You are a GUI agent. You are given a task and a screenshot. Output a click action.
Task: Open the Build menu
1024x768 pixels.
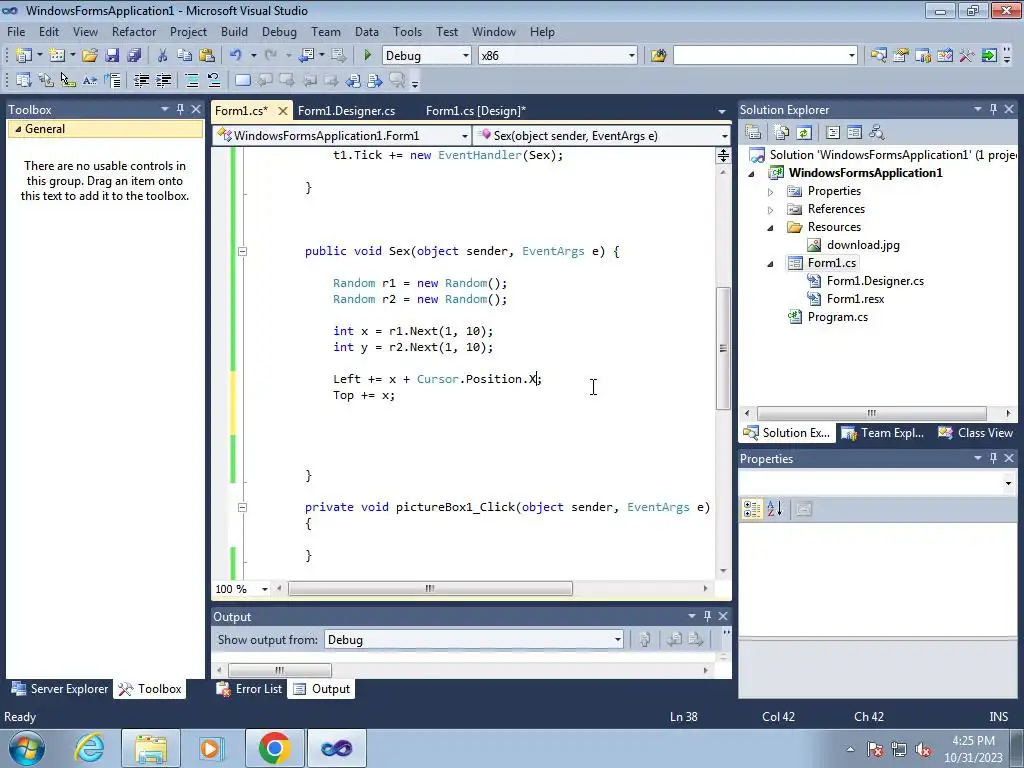(x=234, y=31)
